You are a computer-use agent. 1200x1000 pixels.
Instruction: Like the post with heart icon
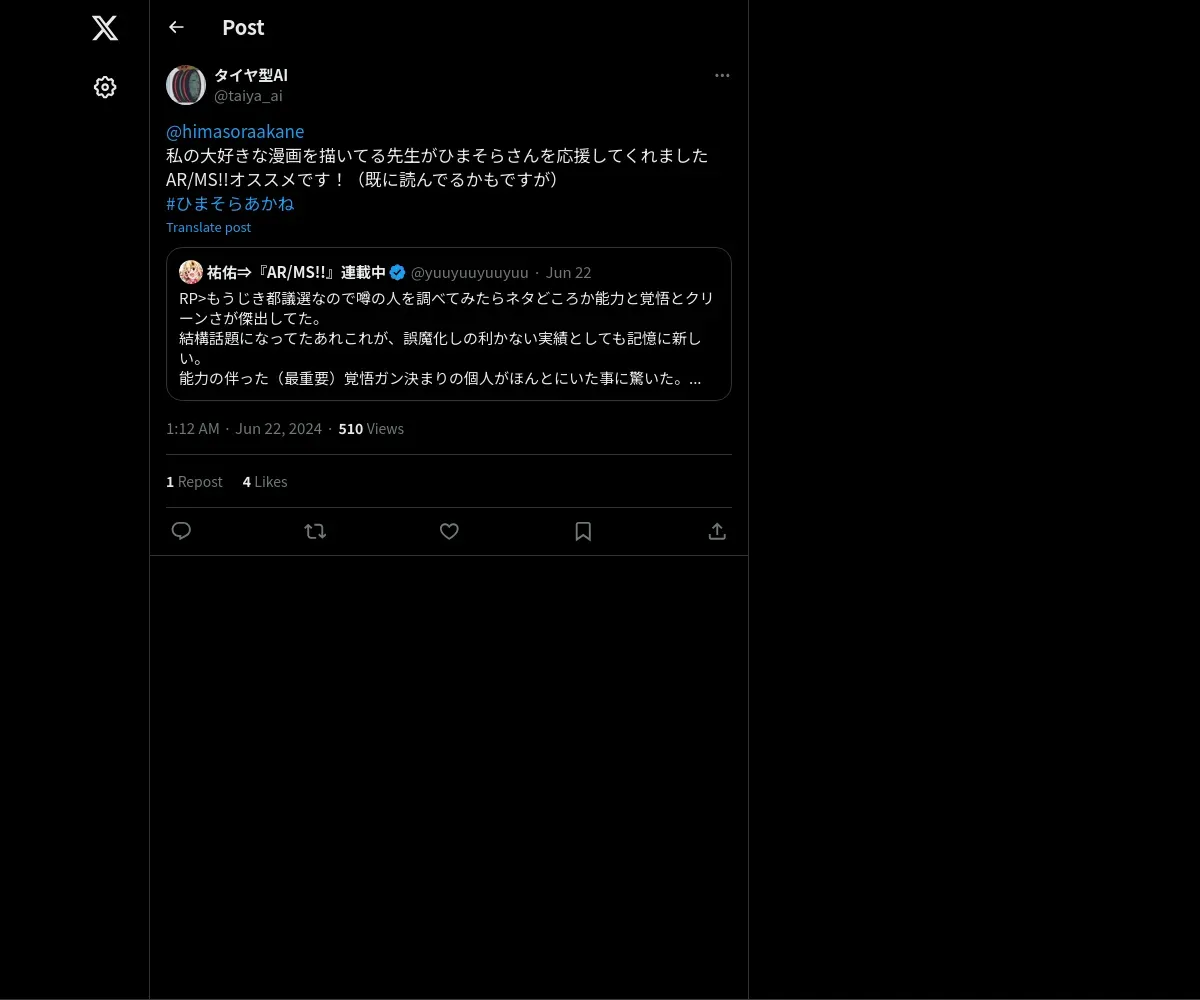(x=449, y=531)
